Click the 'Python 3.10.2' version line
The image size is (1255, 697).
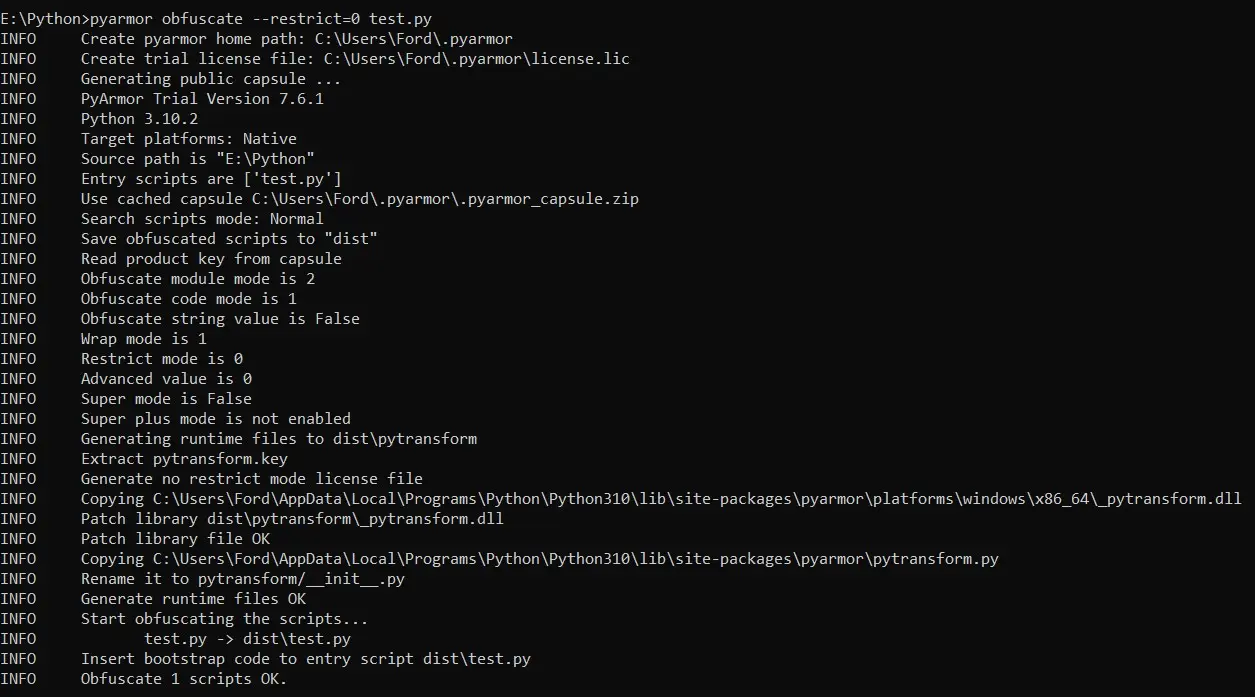(x=139, y=119)
